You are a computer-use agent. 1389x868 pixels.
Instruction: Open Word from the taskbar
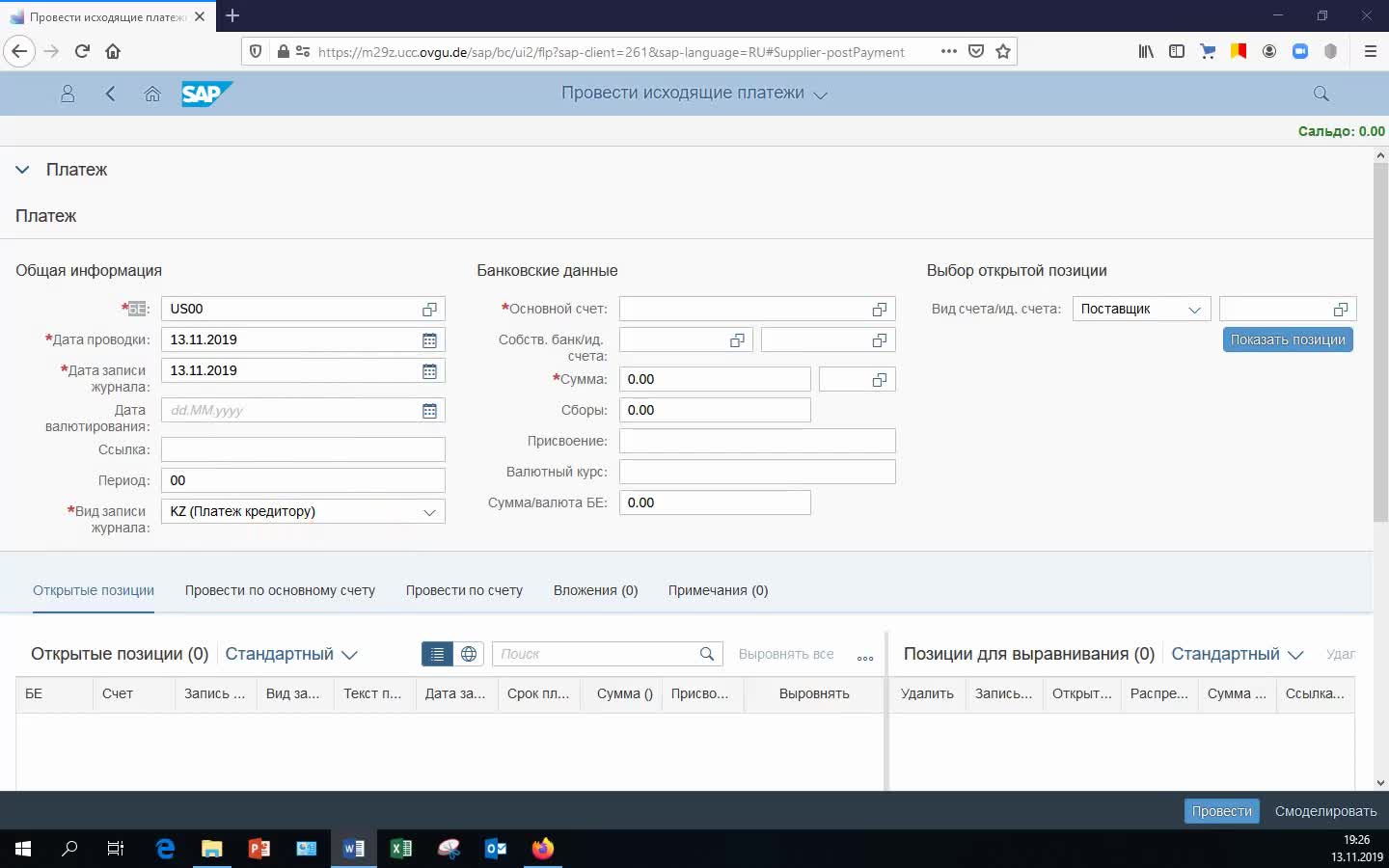[x=354, y=849]
